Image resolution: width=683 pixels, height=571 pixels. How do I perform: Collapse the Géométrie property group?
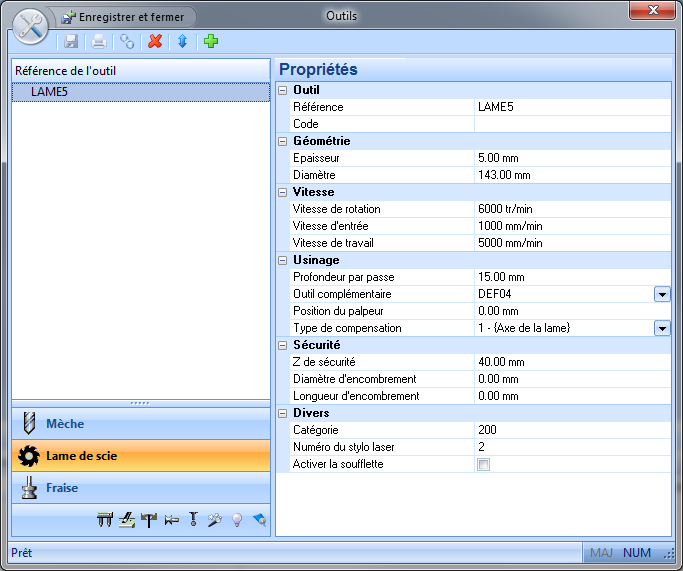tap(283, 141)
